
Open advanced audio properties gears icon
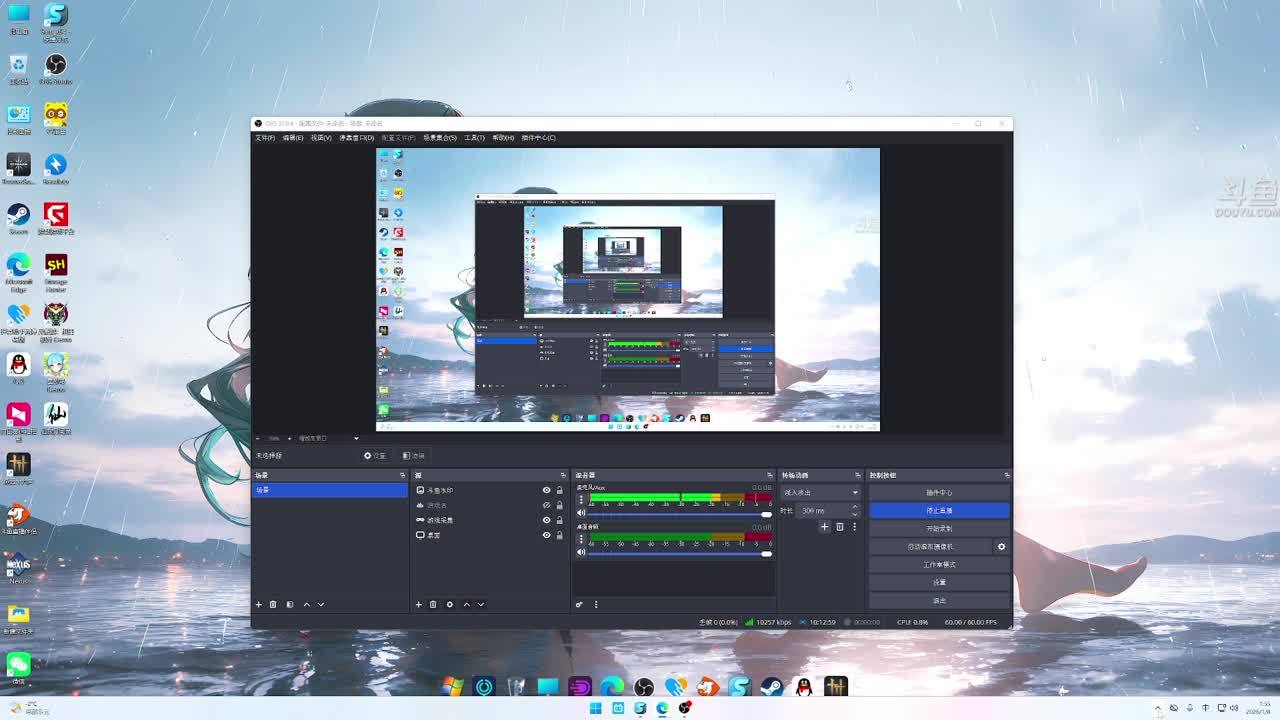click(579, 604)
